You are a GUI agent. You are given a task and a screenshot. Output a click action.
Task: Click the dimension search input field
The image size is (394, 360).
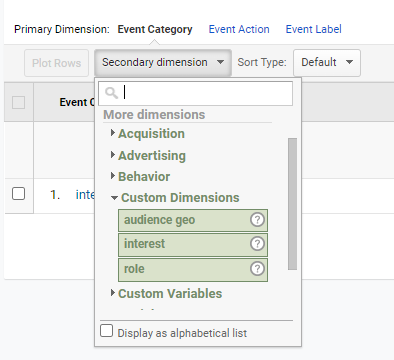(196, 93)
